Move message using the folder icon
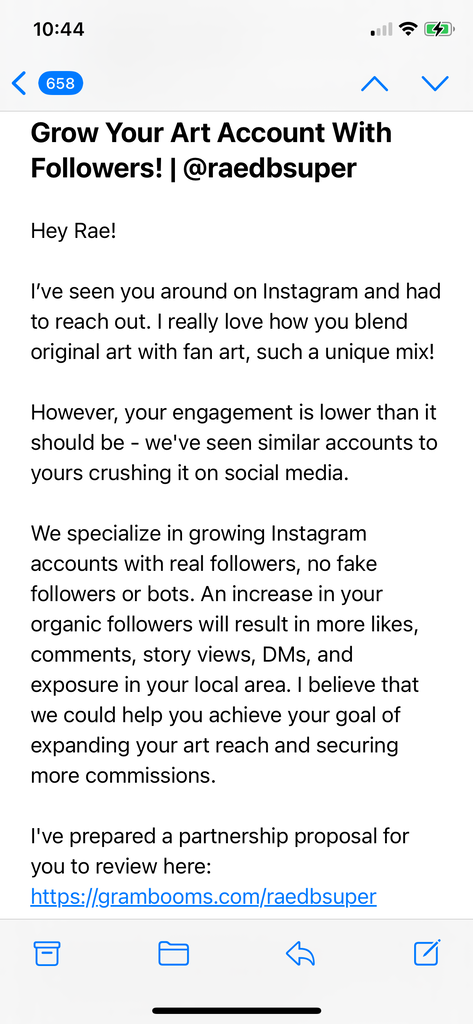The image size is (473, 1024). click(x=174, y=954)
